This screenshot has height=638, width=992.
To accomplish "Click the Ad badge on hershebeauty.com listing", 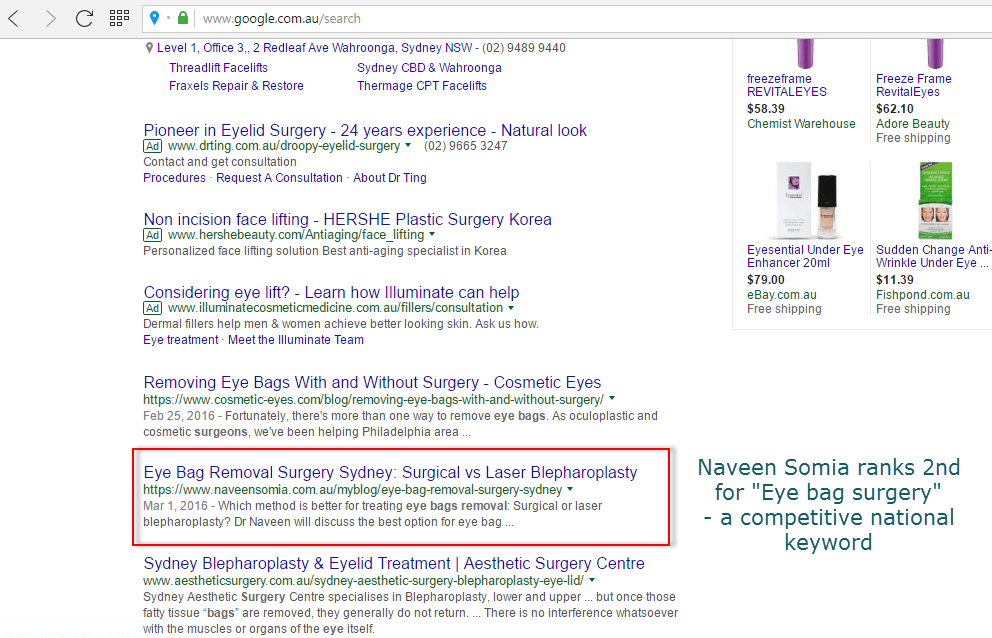I will pyautogui.click(x=152, y=235).
